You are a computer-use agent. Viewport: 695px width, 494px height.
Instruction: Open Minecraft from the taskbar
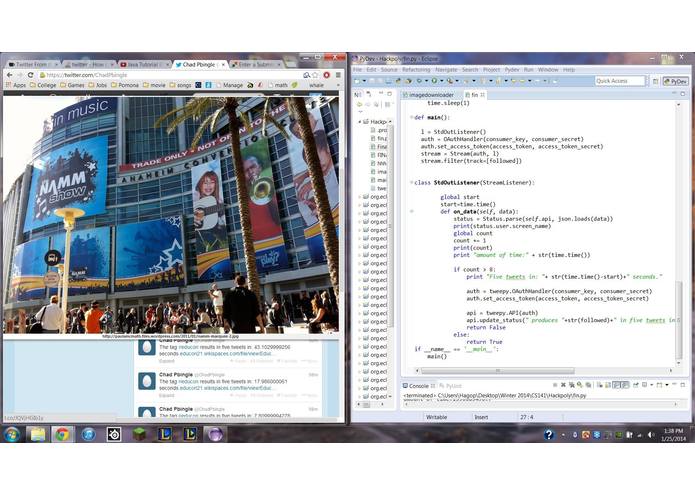140,434
